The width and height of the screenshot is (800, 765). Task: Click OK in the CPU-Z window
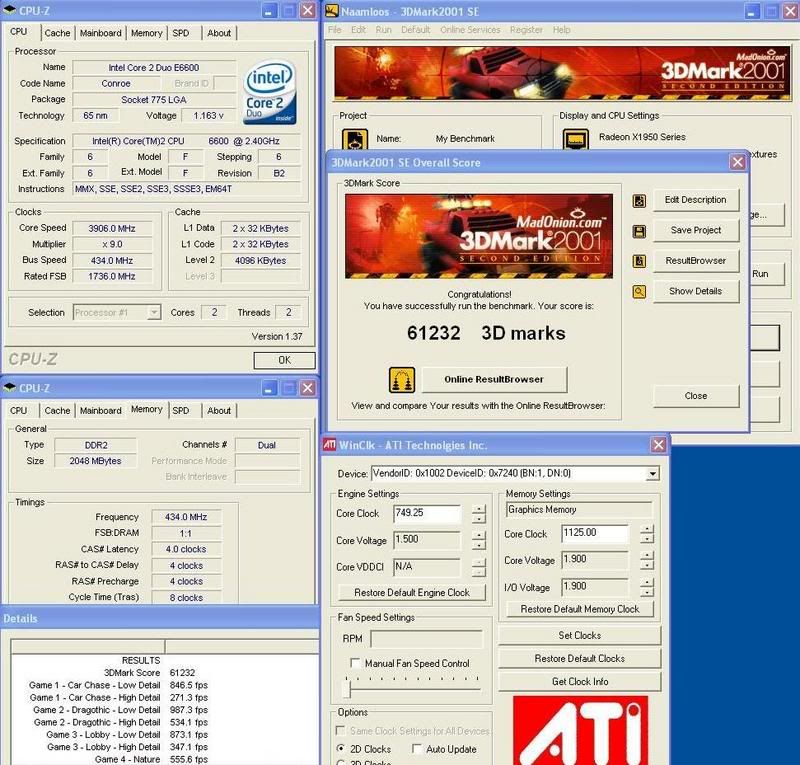coord(284,360)
